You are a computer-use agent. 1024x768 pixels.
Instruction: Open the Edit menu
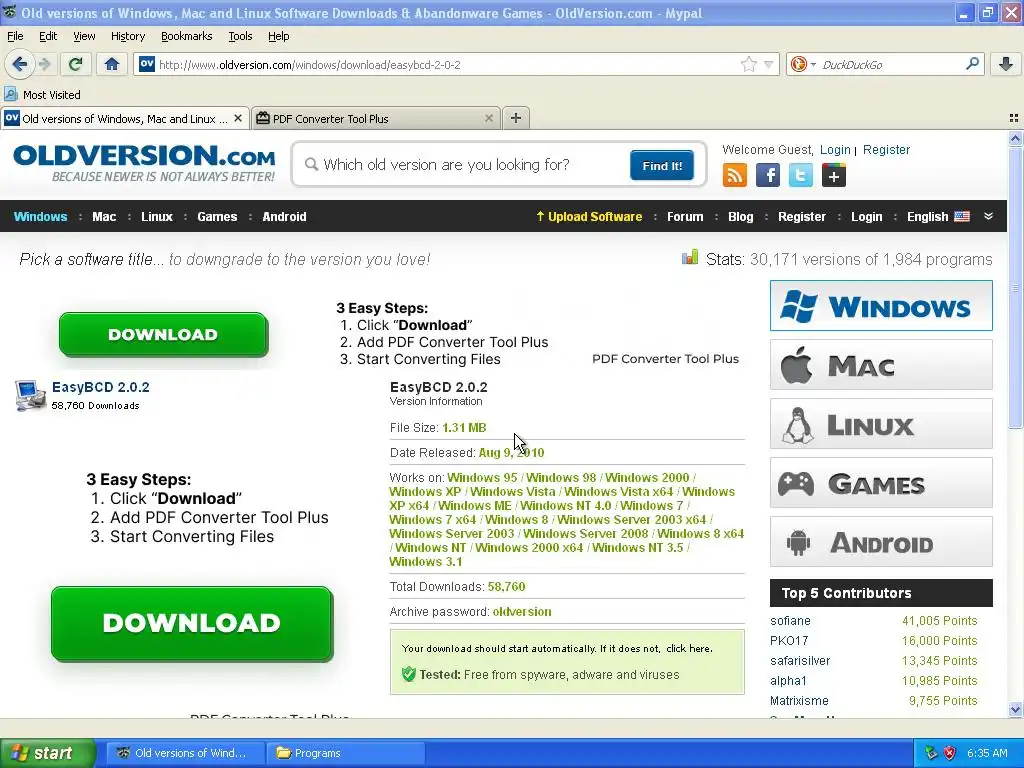click(x=48, y=36)
